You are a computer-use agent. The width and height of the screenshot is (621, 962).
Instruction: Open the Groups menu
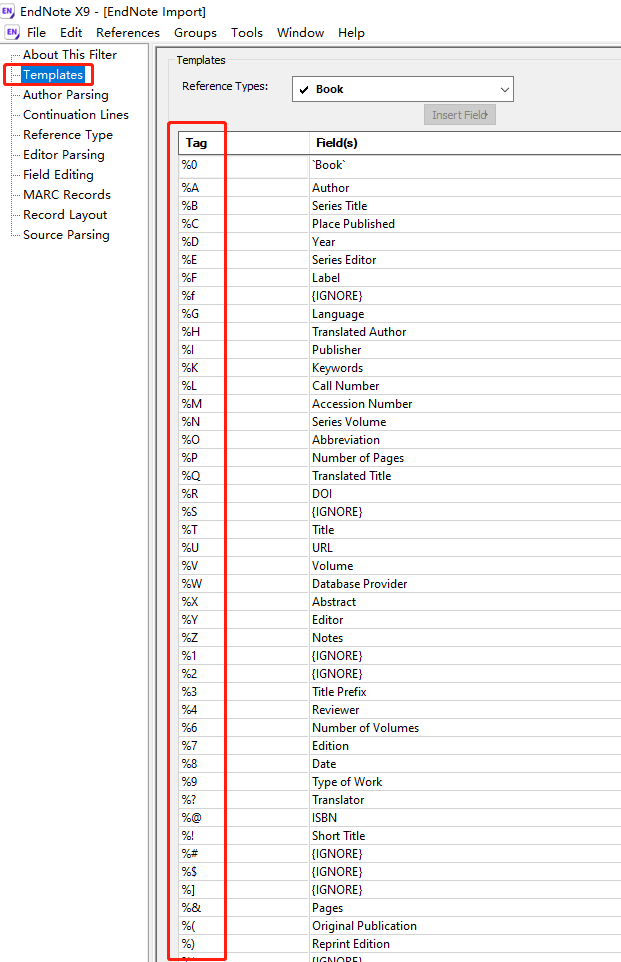coord(195,33)
